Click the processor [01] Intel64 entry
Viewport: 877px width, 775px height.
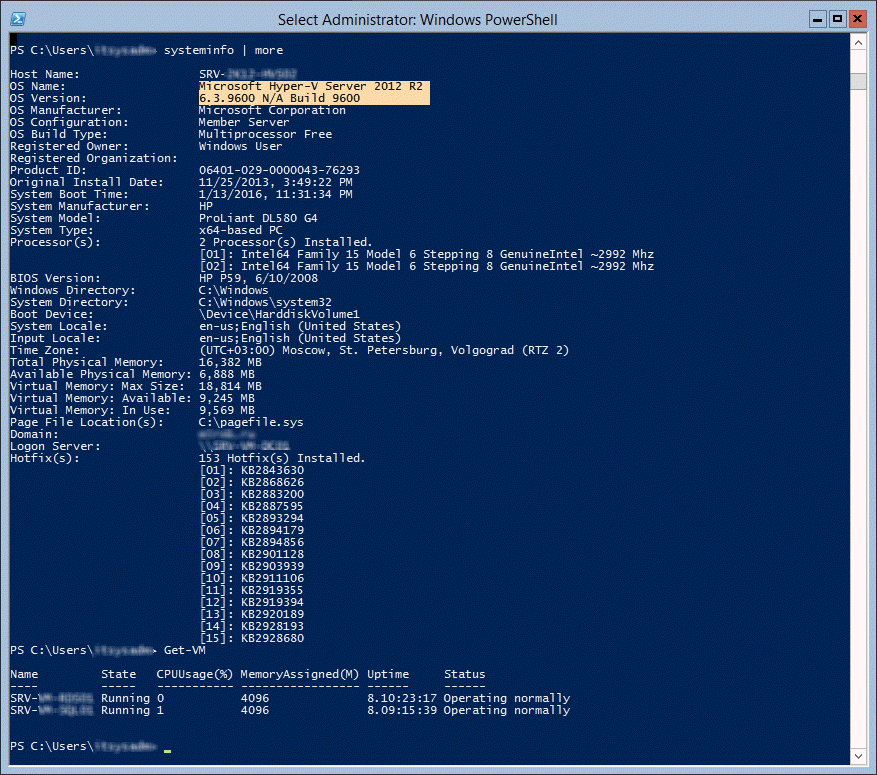(427, 254)
